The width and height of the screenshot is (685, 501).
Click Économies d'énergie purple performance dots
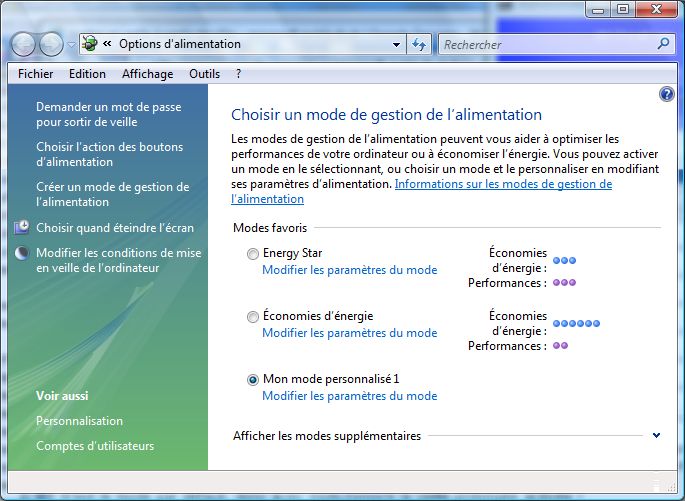[x=560, y=346]
